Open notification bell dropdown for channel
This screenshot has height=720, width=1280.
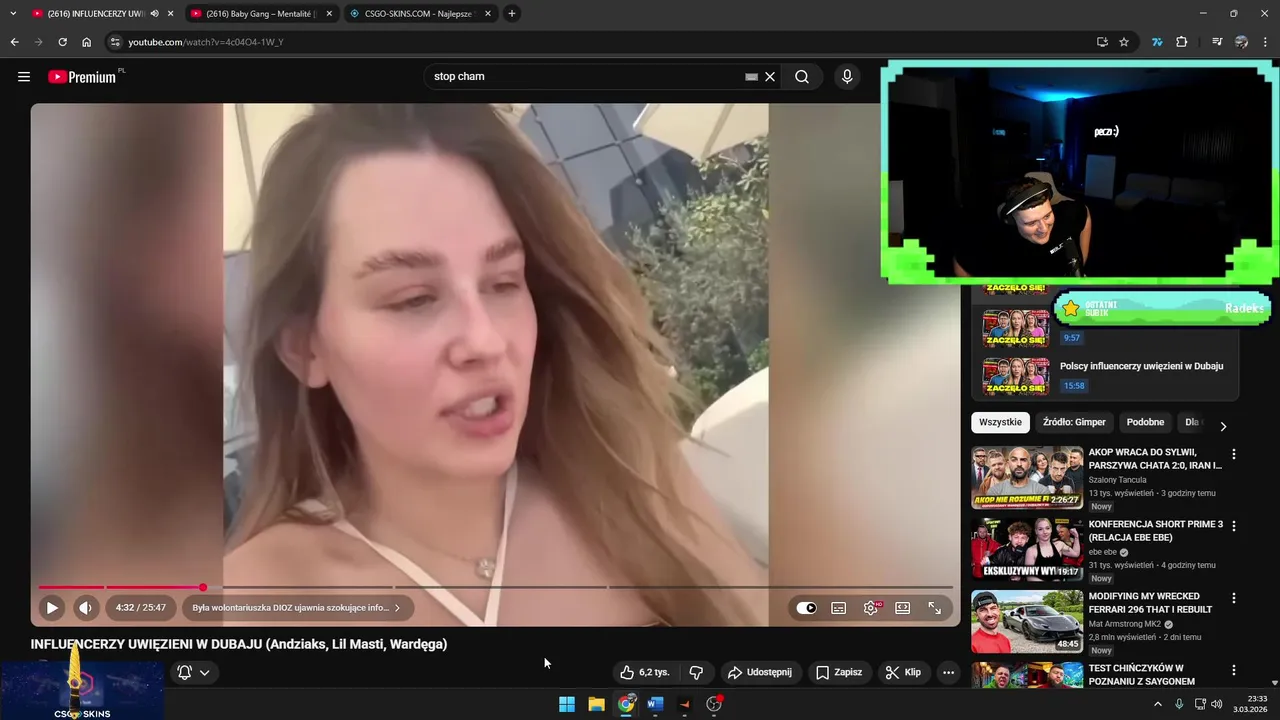[x=194, y=672]
